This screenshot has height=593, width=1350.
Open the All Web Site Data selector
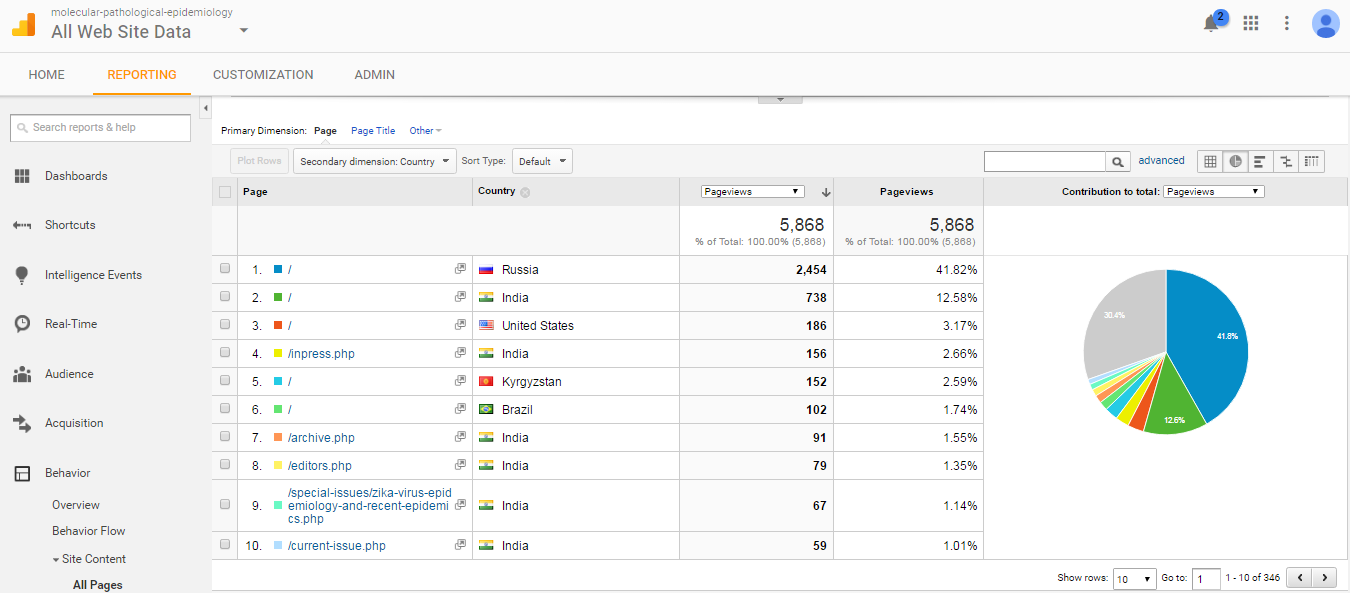pyautogui.click(x=150, y=31)
